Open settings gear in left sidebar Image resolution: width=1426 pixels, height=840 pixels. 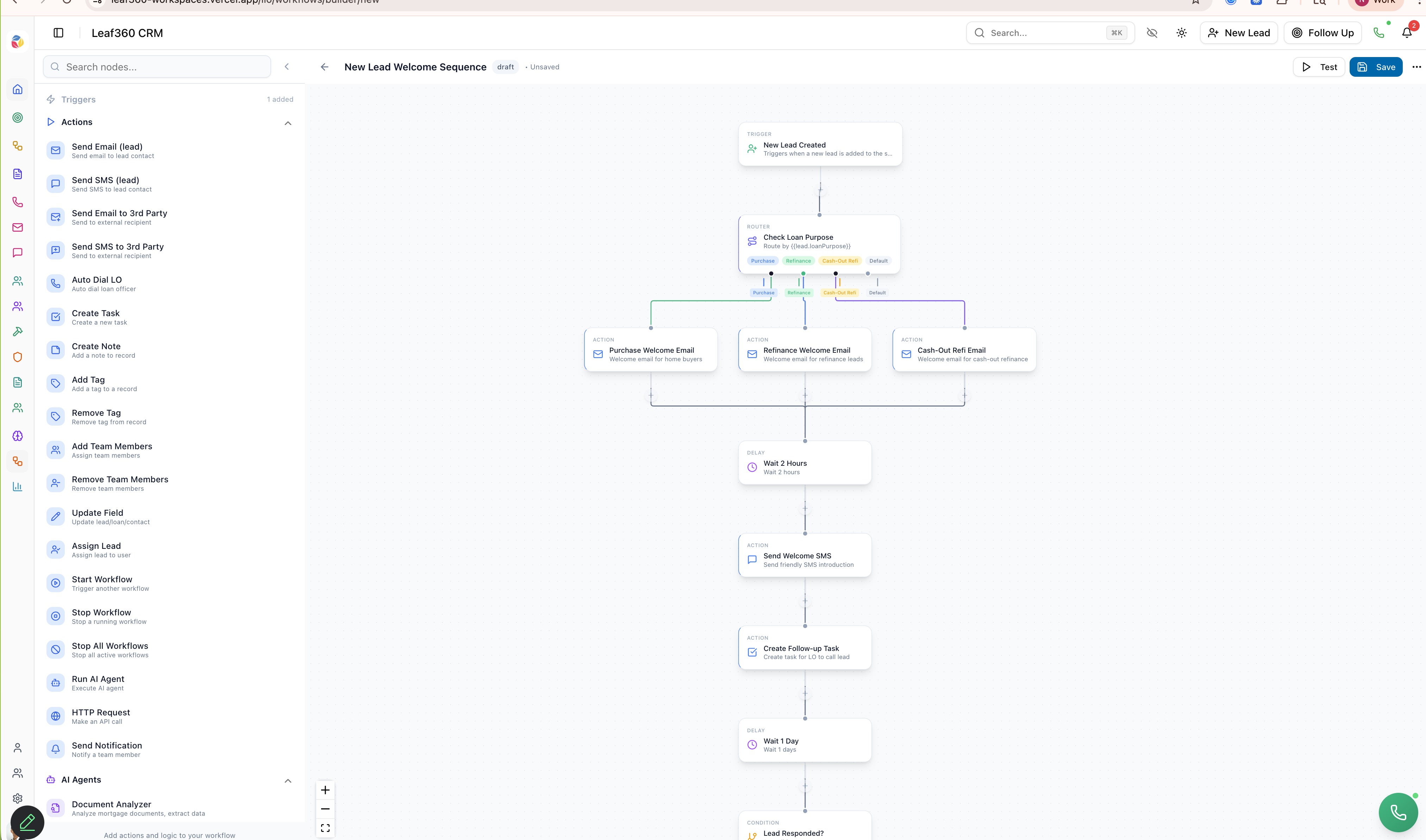(18, 798)
